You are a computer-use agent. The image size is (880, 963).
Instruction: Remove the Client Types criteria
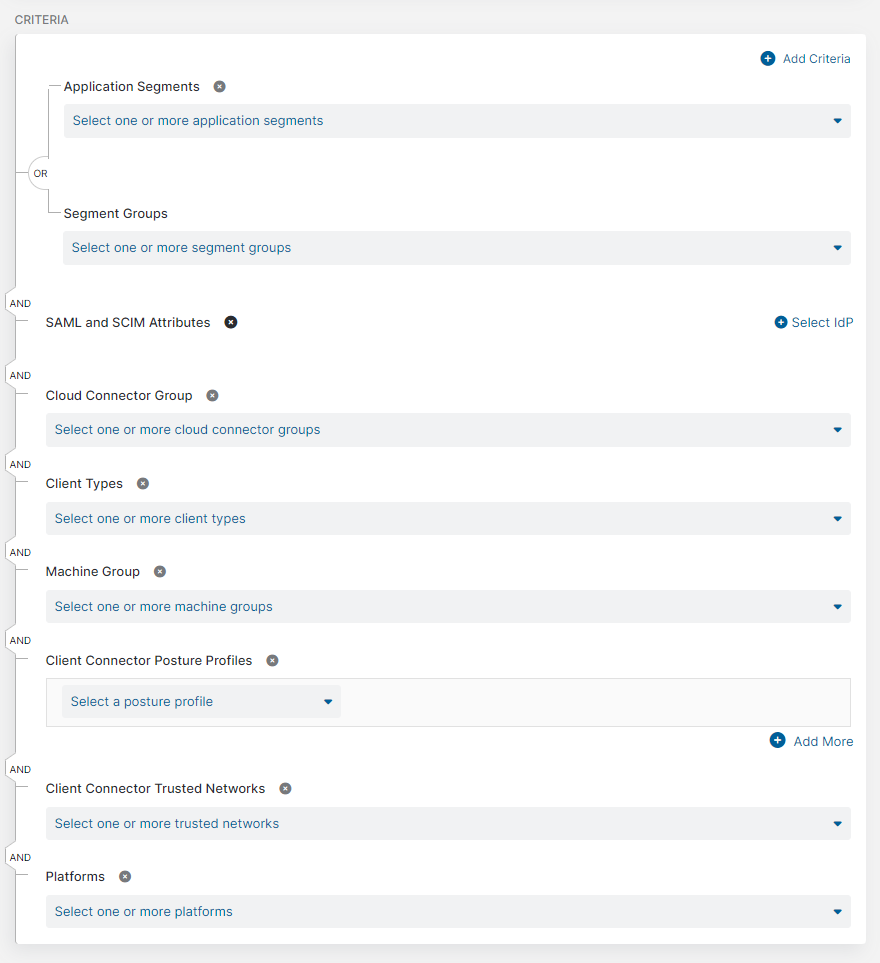click(x=142, y=483)
